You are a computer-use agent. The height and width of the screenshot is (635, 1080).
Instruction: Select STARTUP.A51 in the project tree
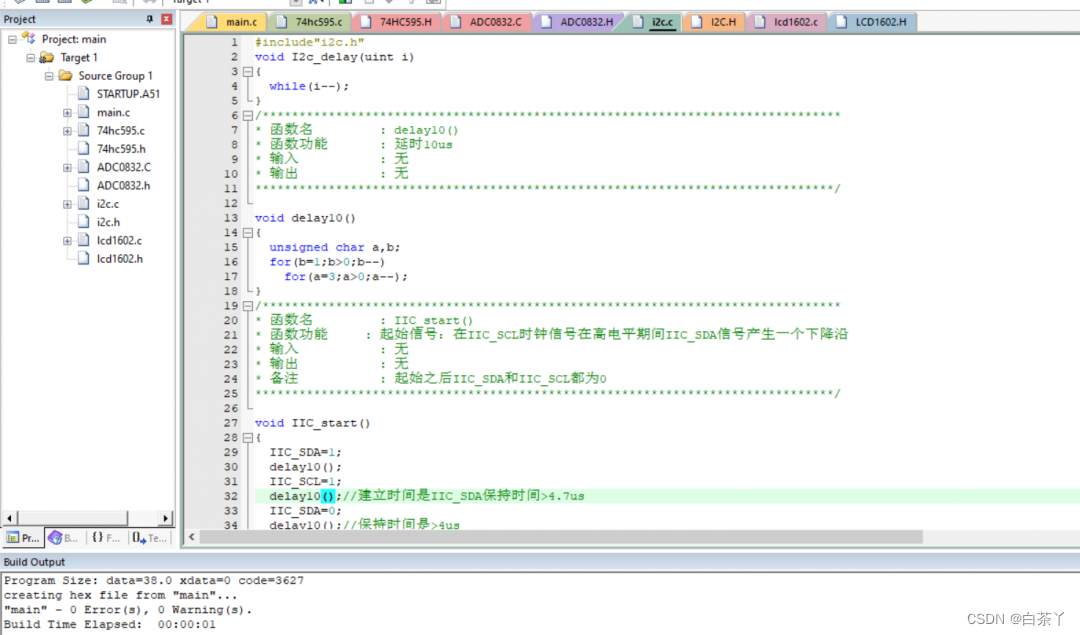point(127,94)
